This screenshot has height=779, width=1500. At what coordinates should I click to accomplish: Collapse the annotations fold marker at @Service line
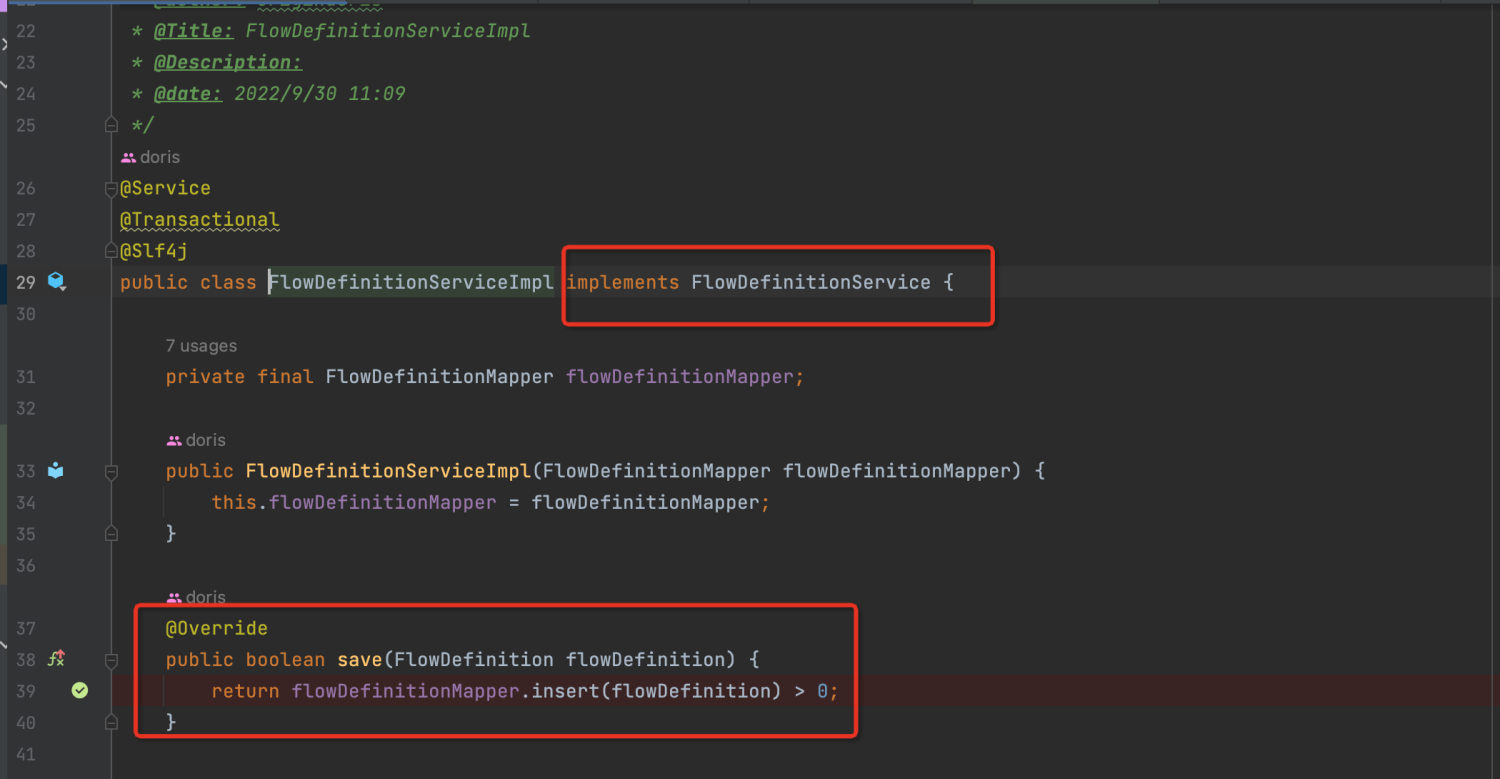coord(111,189)
